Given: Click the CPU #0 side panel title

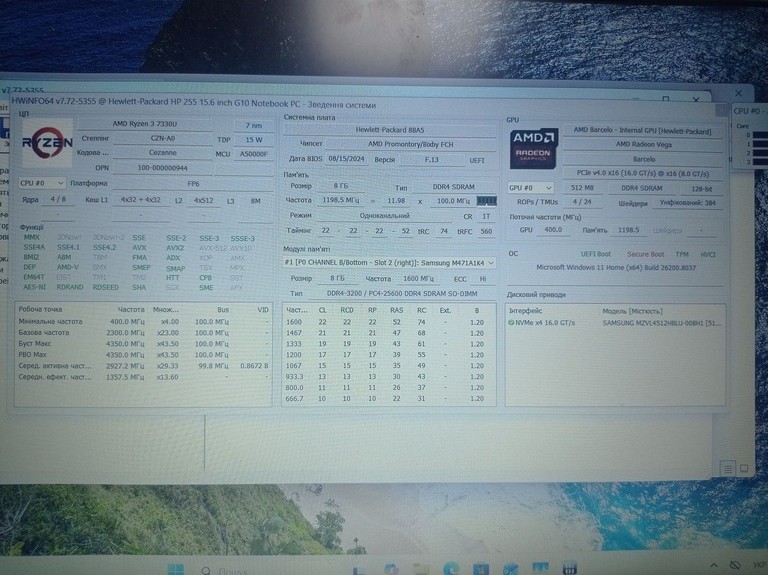Looking at the screenshot, I should click(748, 111).
